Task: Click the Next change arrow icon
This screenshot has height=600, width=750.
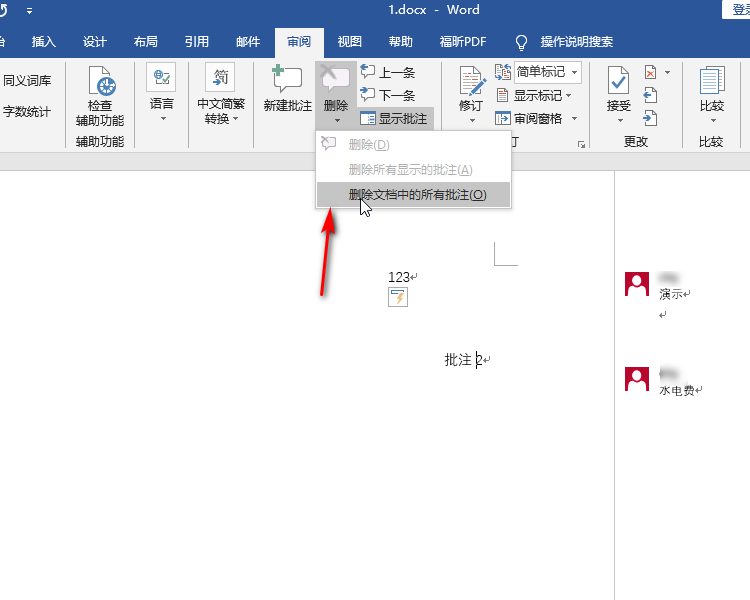Action: coord(650,118)
